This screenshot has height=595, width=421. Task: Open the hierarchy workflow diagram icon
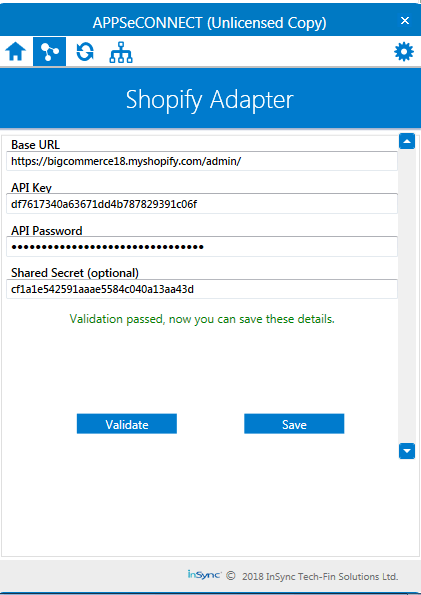[x=121, y=53]
